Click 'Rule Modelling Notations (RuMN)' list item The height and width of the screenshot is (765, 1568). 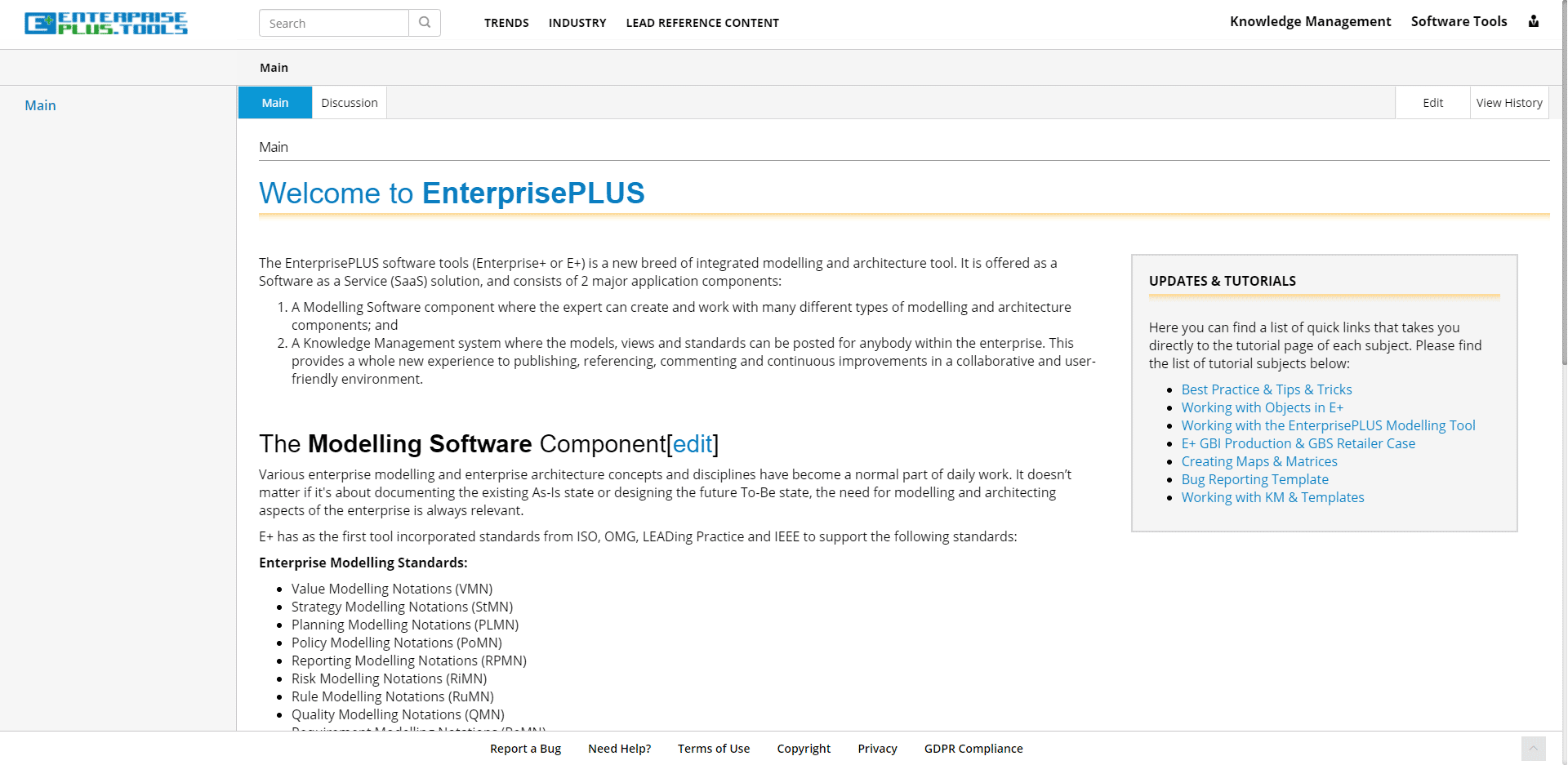click(393, 696)
